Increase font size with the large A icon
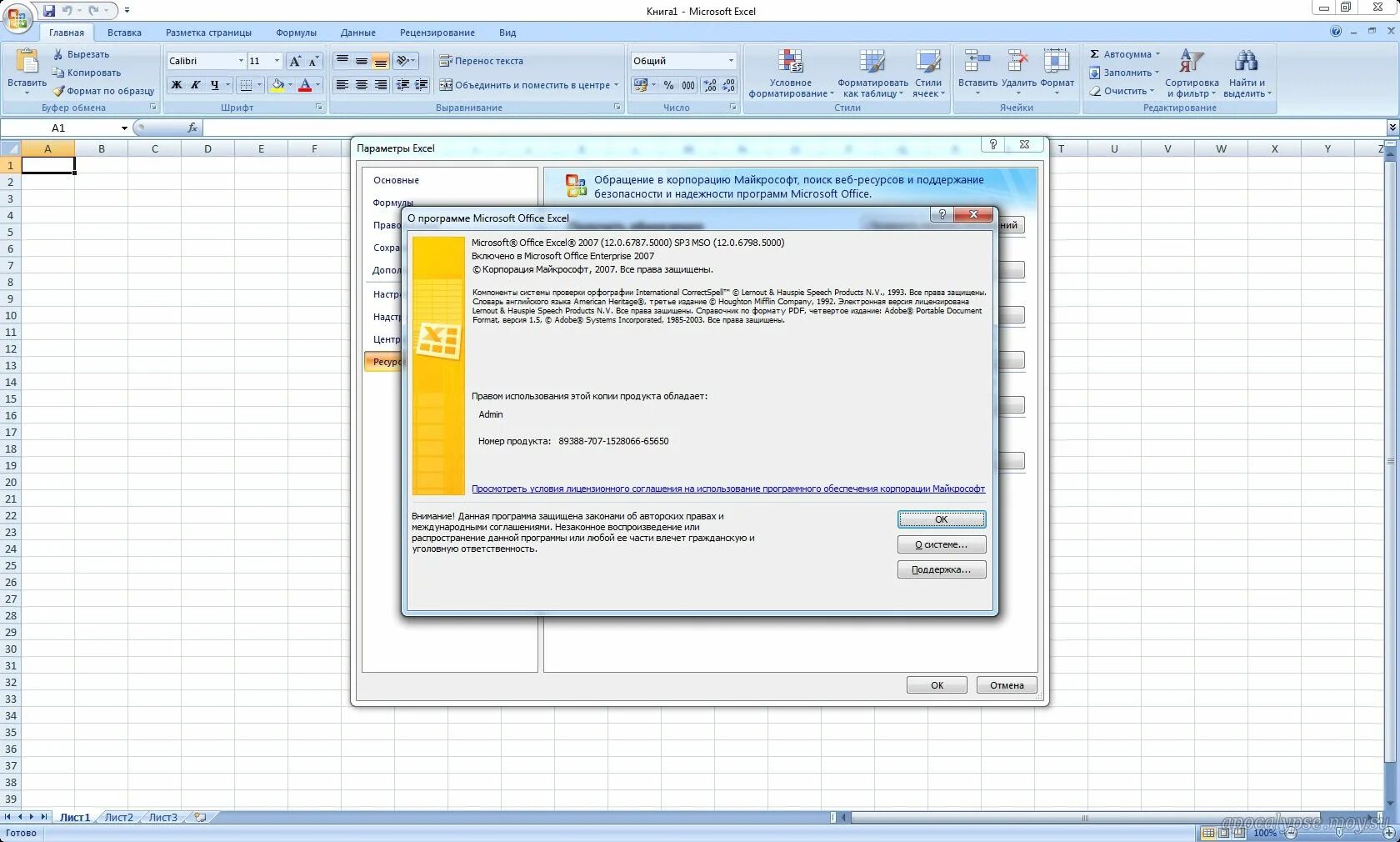This screenshot has width=1400, height=842. (295, 61)
